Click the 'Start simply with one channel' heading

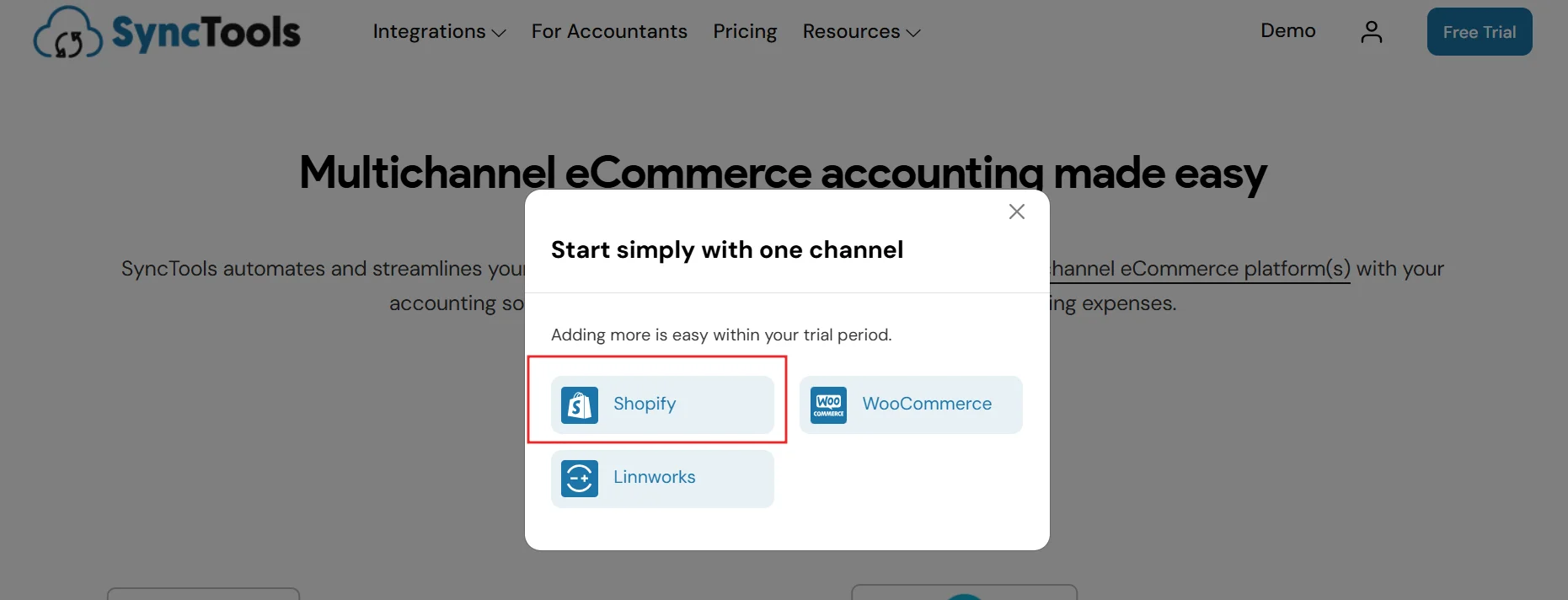pyautogui.click(x=726, y=250)
